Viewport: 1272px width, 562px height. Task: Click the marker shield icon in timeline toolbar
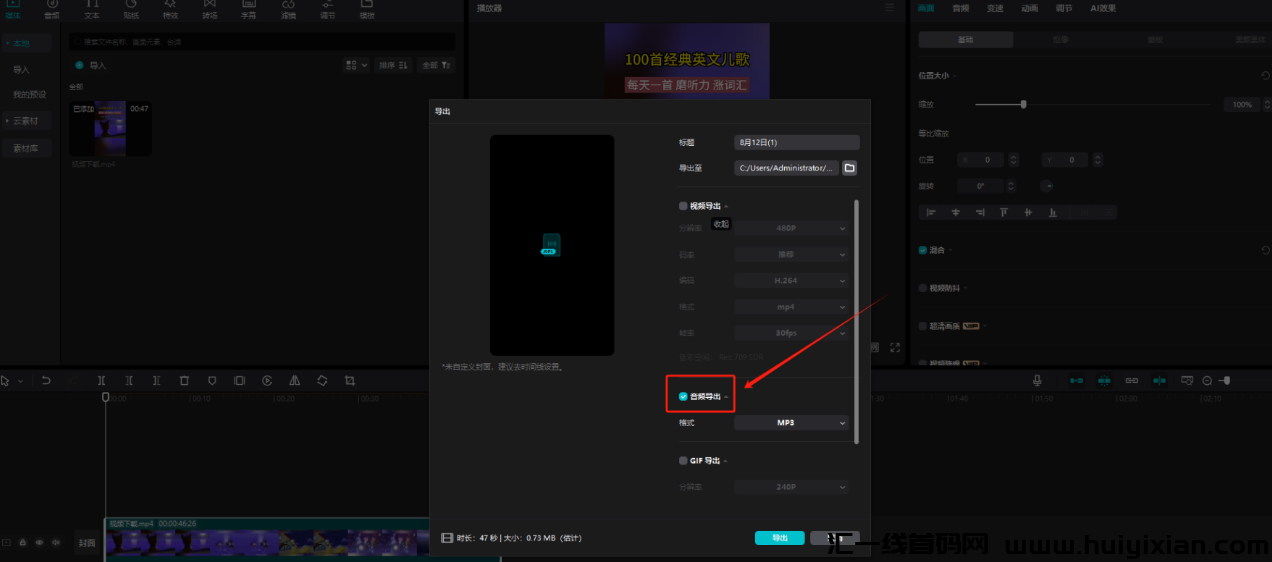click(212, 381)
